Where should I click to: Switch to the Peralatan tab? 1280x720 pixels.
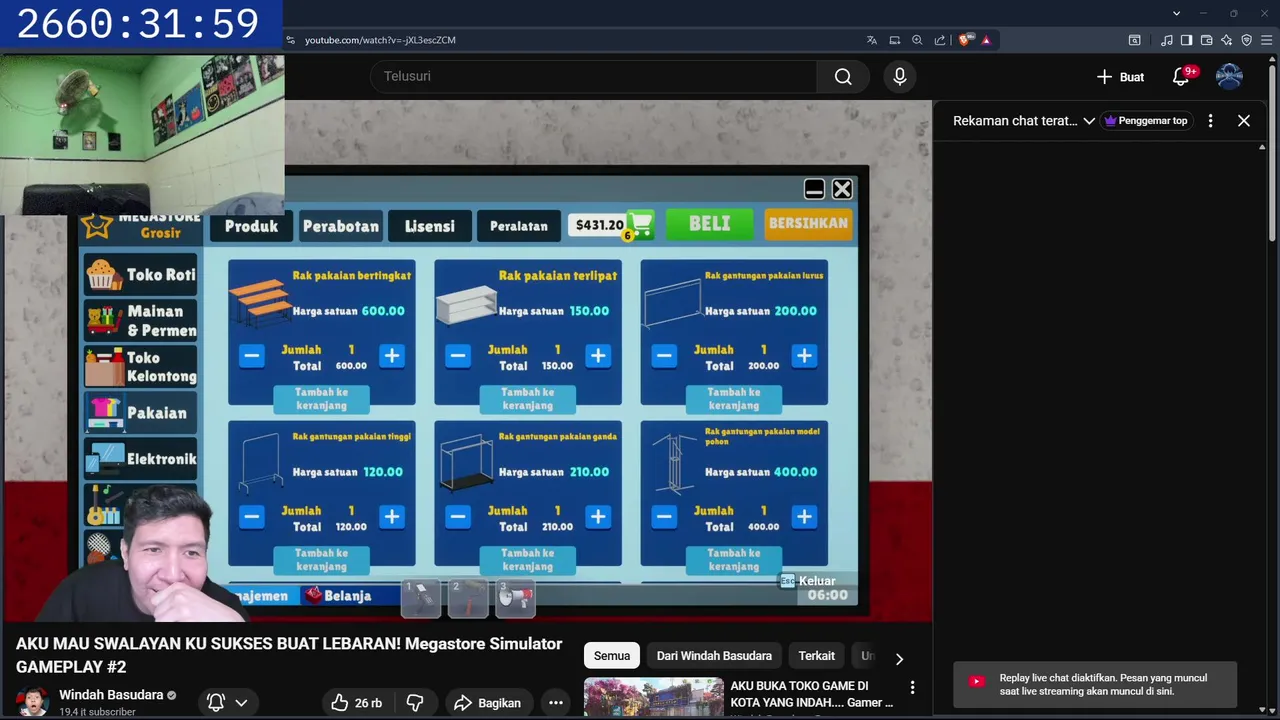click(x=519, y=226)
